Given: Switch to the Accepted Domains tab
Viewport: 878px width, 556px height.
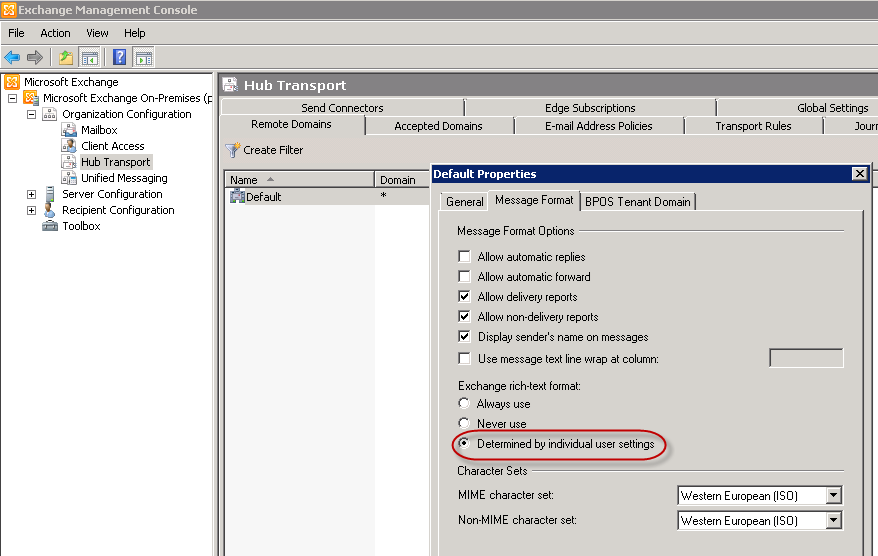Looking at the screenshot, I should (x=438, y=126).
